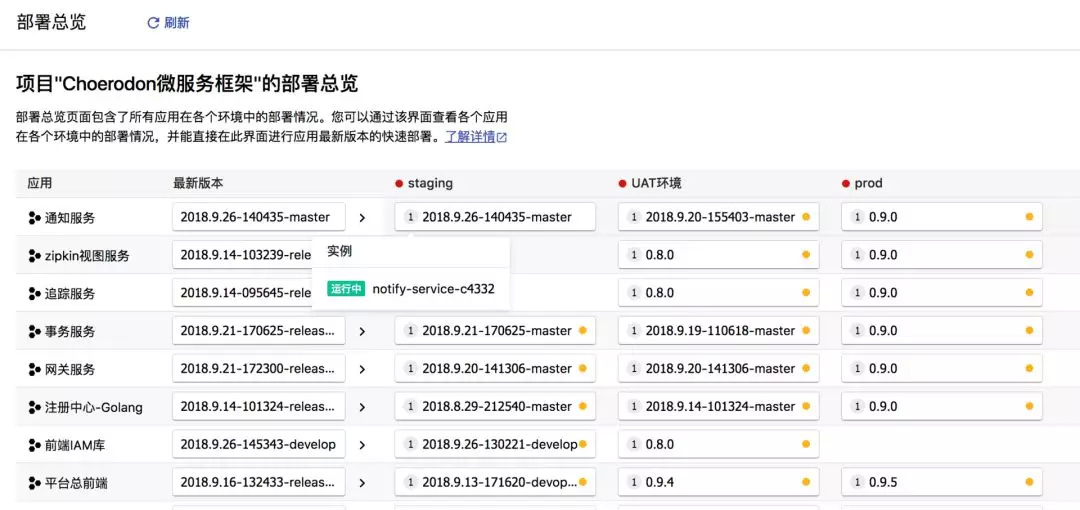Open UAT version 2018.9.20-141306-master of 网关服务
The width and height of the screenshot is (1080, 510).
(x=718, y=368)
